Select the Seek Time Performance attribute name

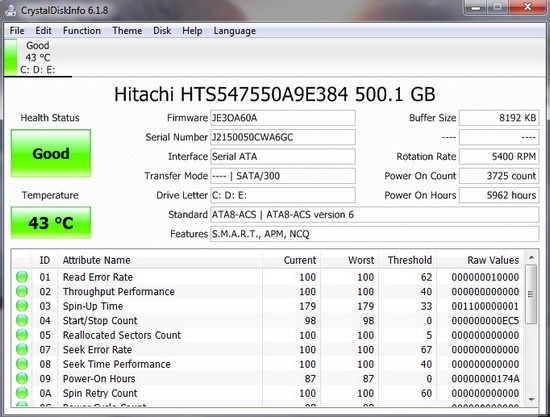[x=116, y=364]
